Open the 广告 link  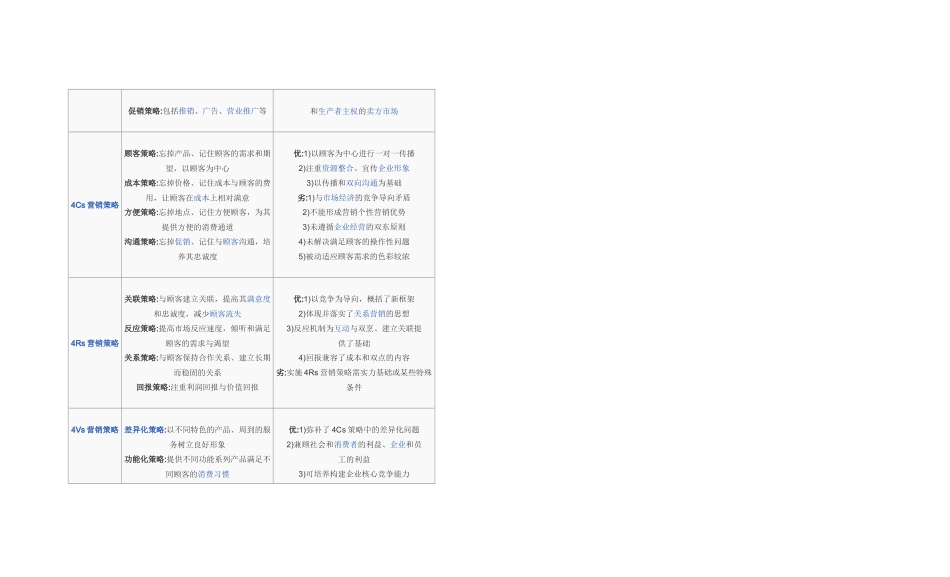coord(210,111)
